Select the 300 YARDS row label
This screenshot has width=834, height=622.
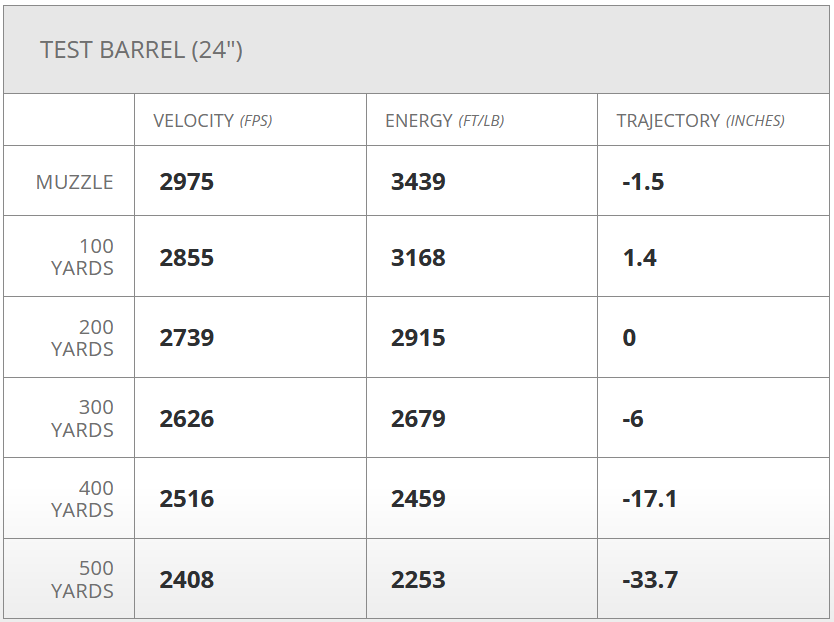pos(82,418)
